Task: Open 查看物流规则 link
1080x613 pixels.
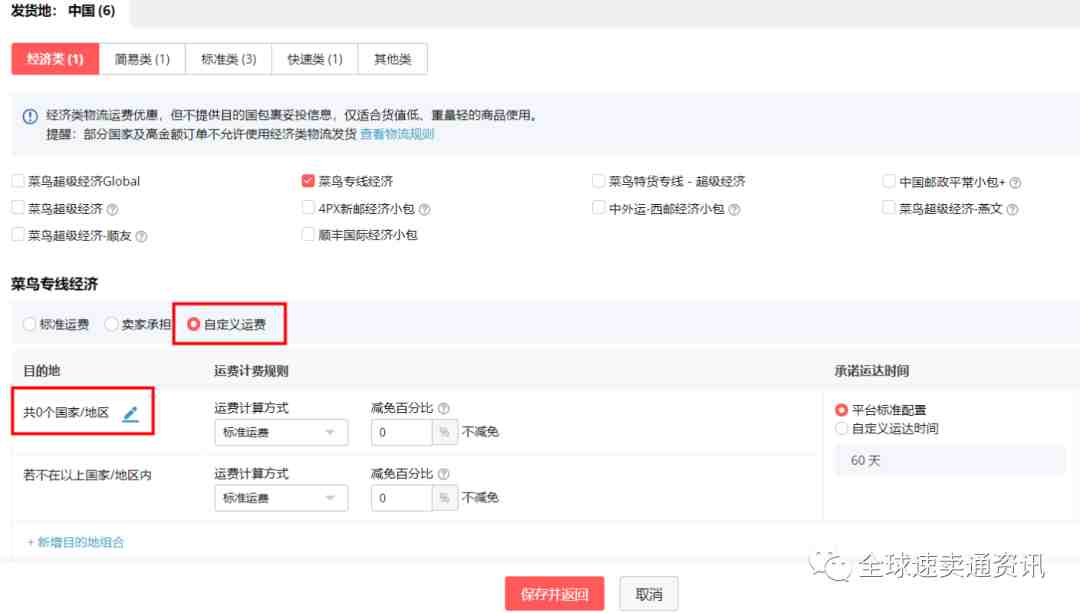Action: 397,134
